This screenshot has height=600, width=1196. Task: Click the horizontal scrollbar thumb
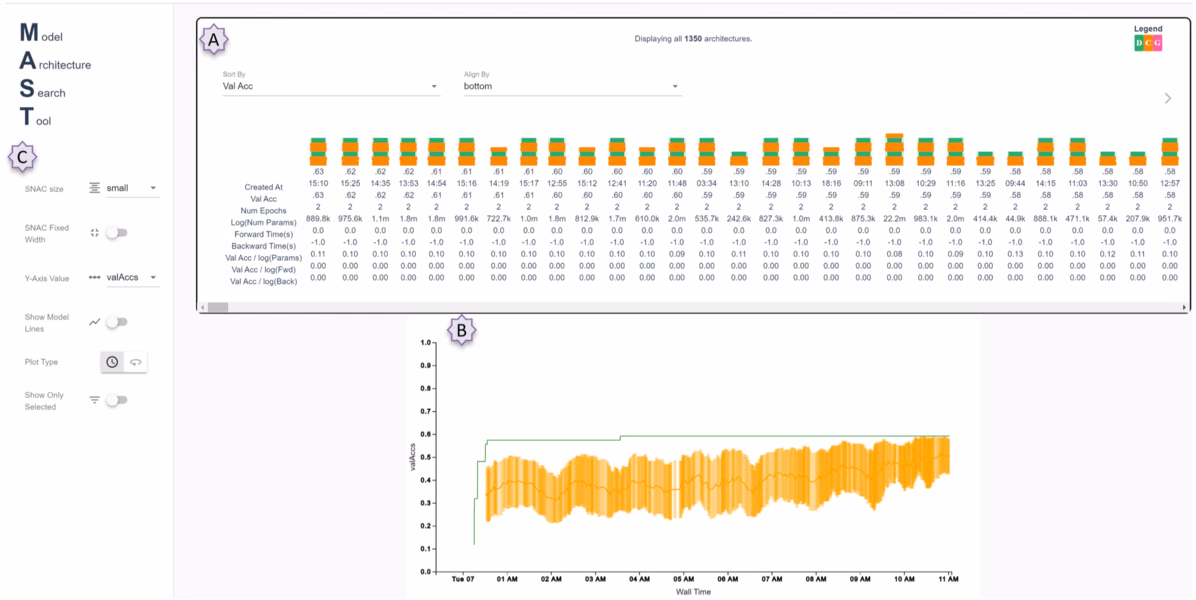(x=218, y=307)
